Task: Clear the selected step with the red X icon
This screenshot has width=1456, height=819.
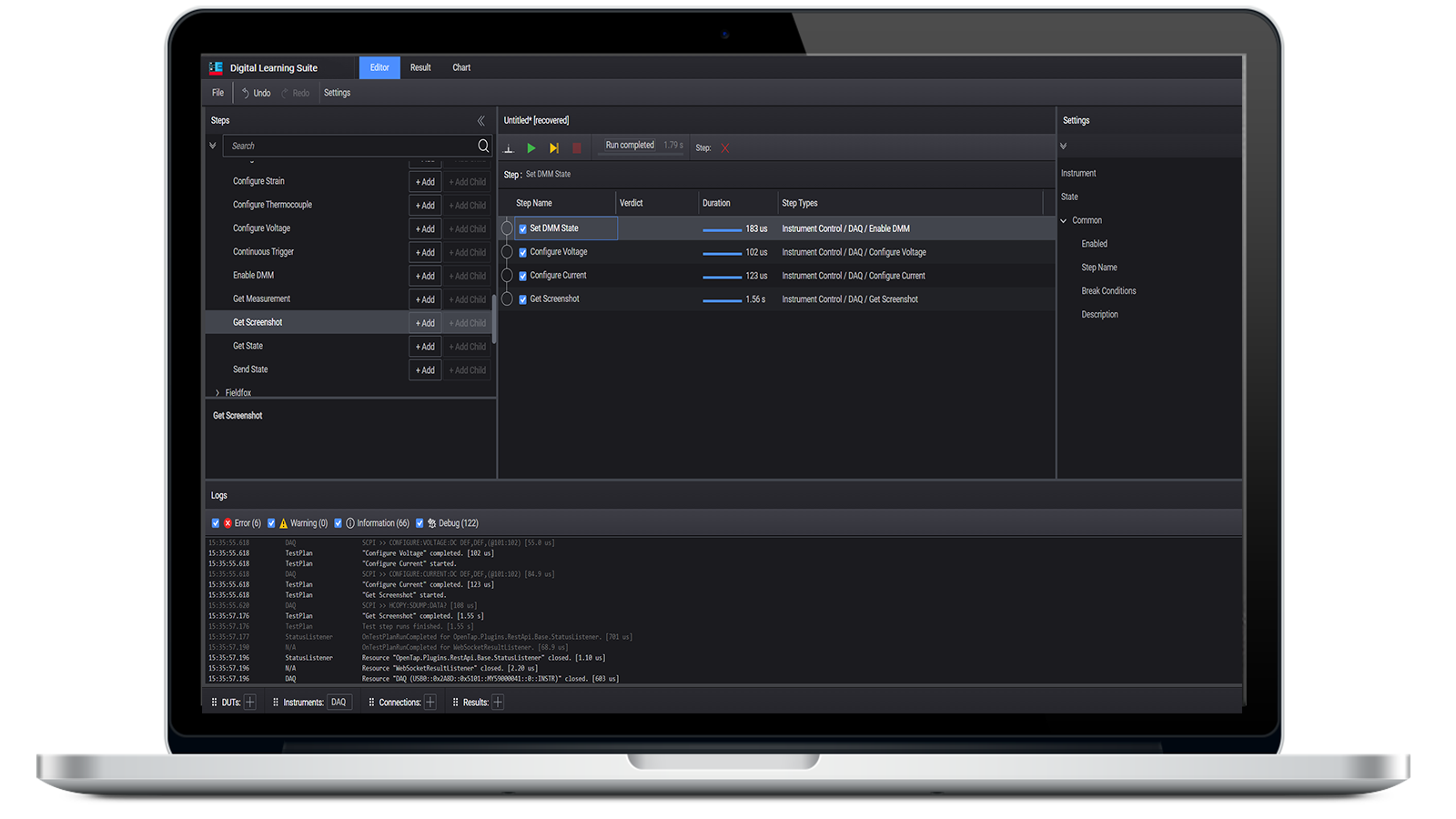Action: (x=724, y=147)
